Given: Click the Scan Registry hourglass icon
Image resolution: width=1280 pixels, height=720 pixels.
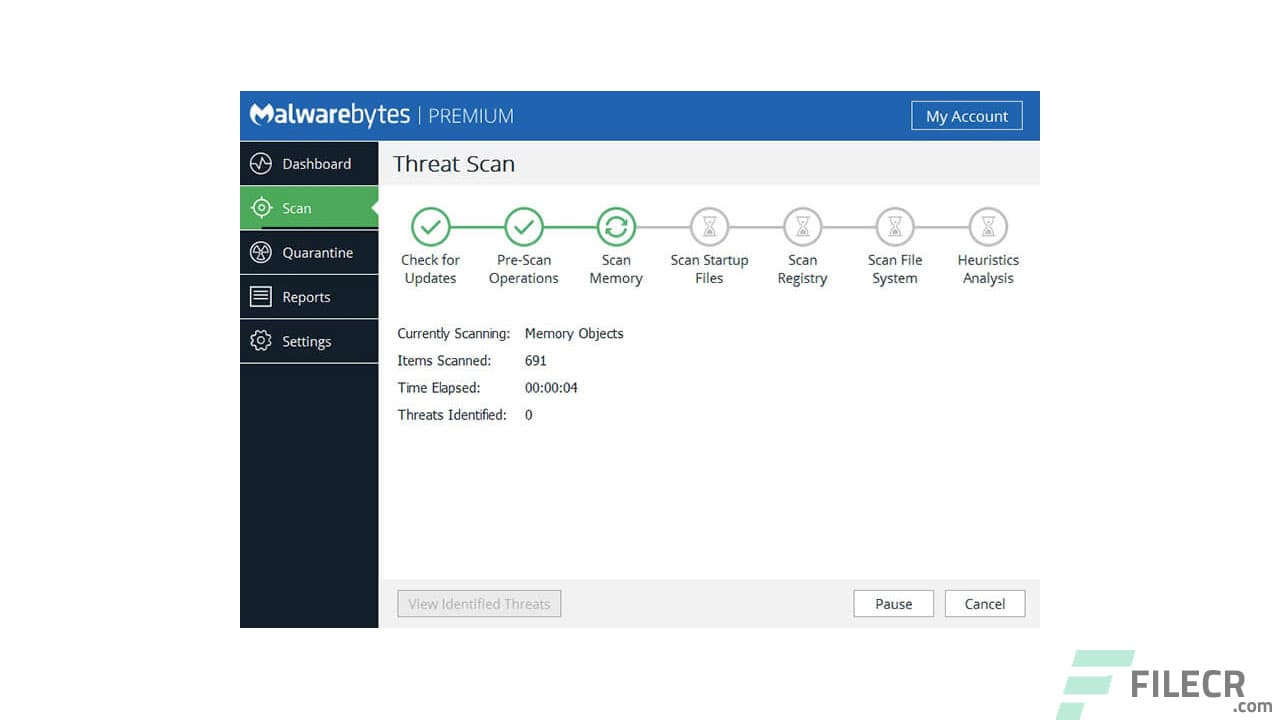Looking at the screenshot, I should pos(802,226).
